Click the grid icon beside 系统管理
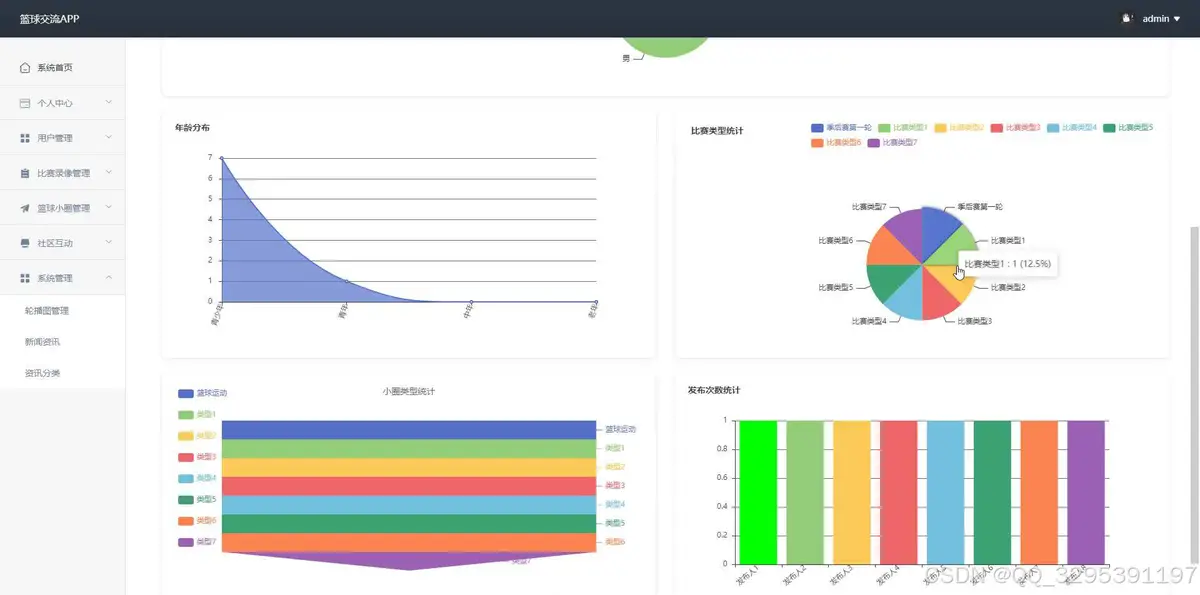Image resolution: width=1200 pixels, height=595 pixels. pos(25,278)
